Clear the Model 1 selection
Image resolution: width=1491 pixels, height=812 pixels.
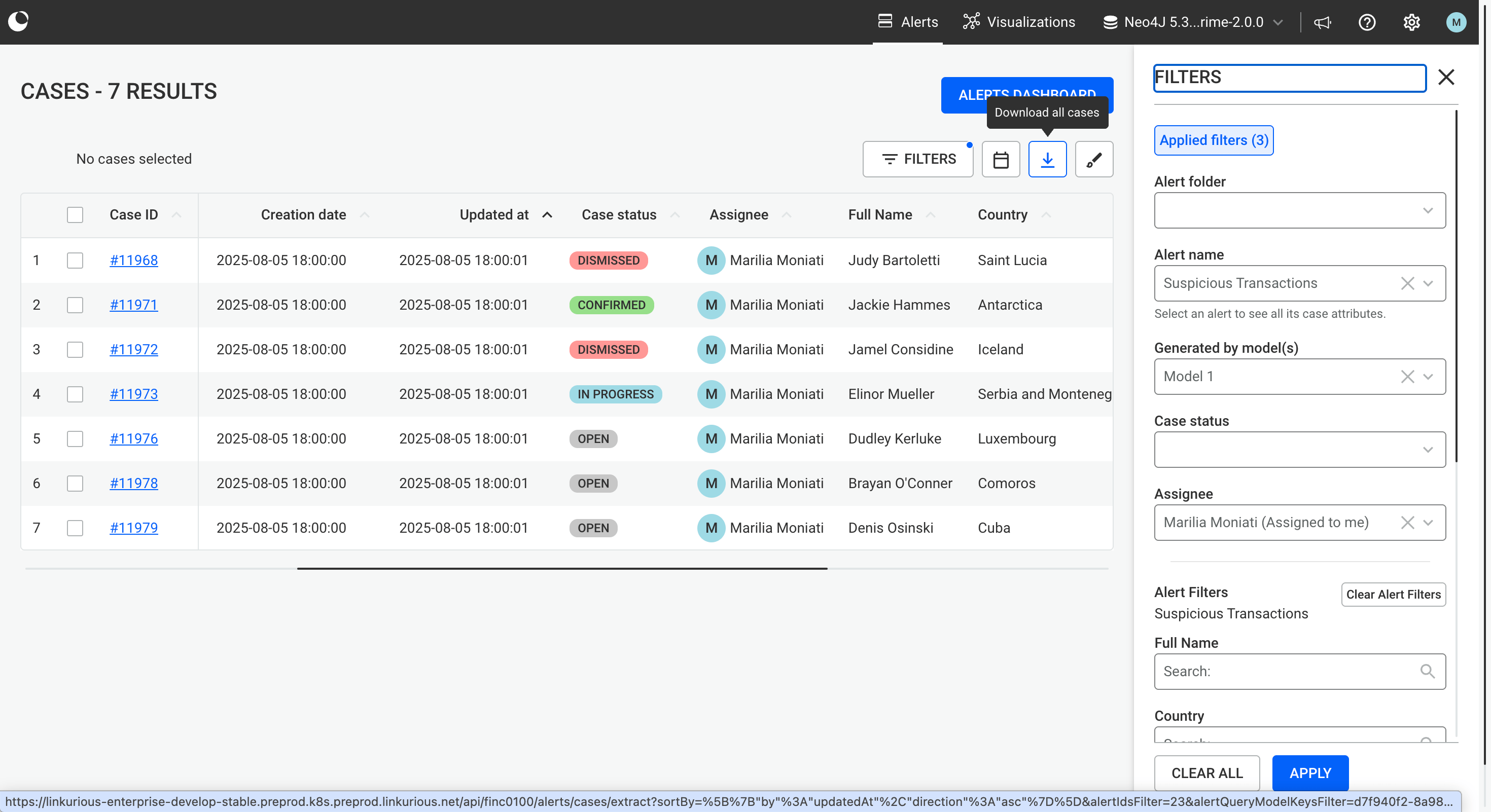[x=1407, y=377]
